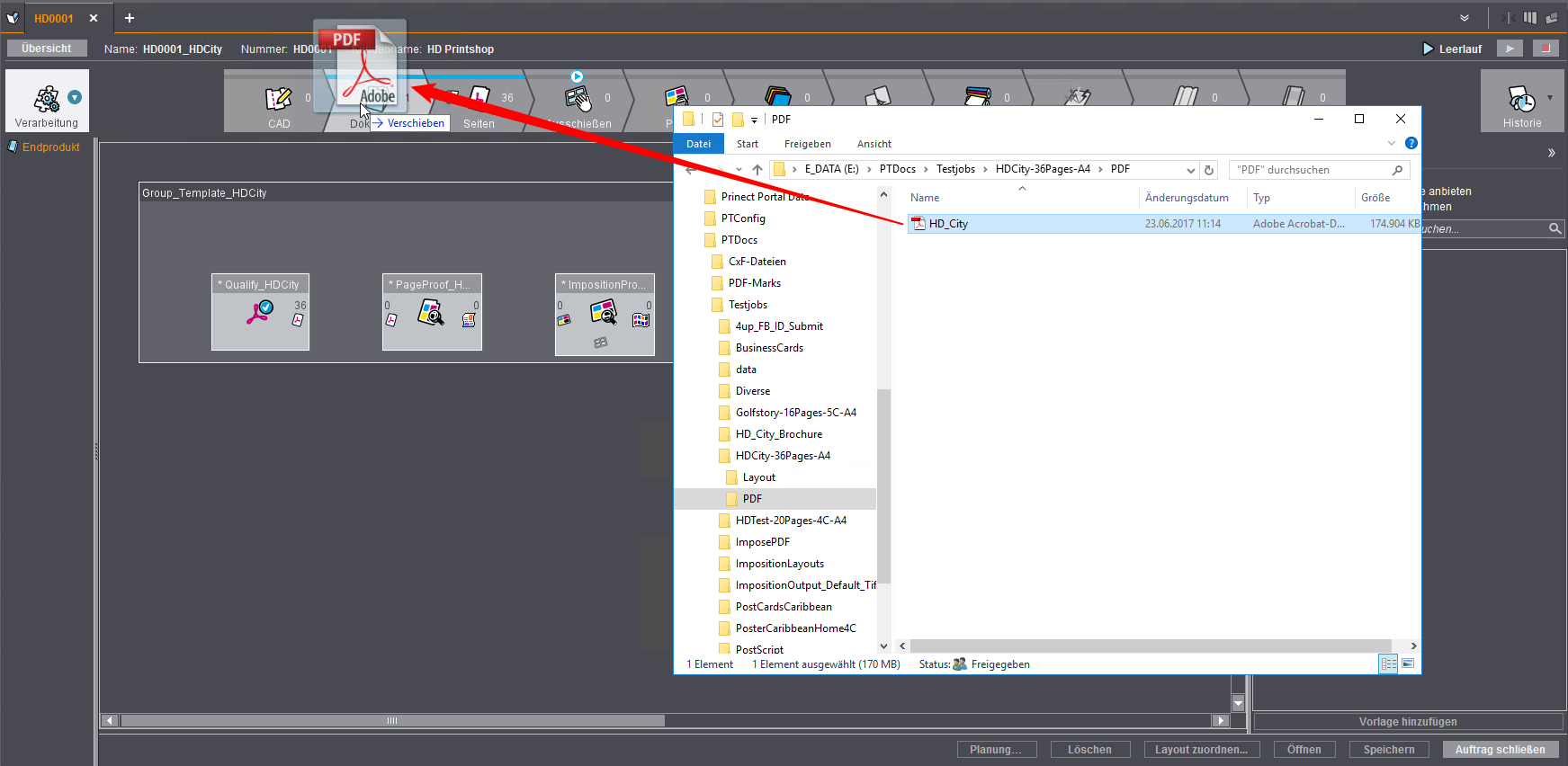Click the Planung... button

point(996,750)
